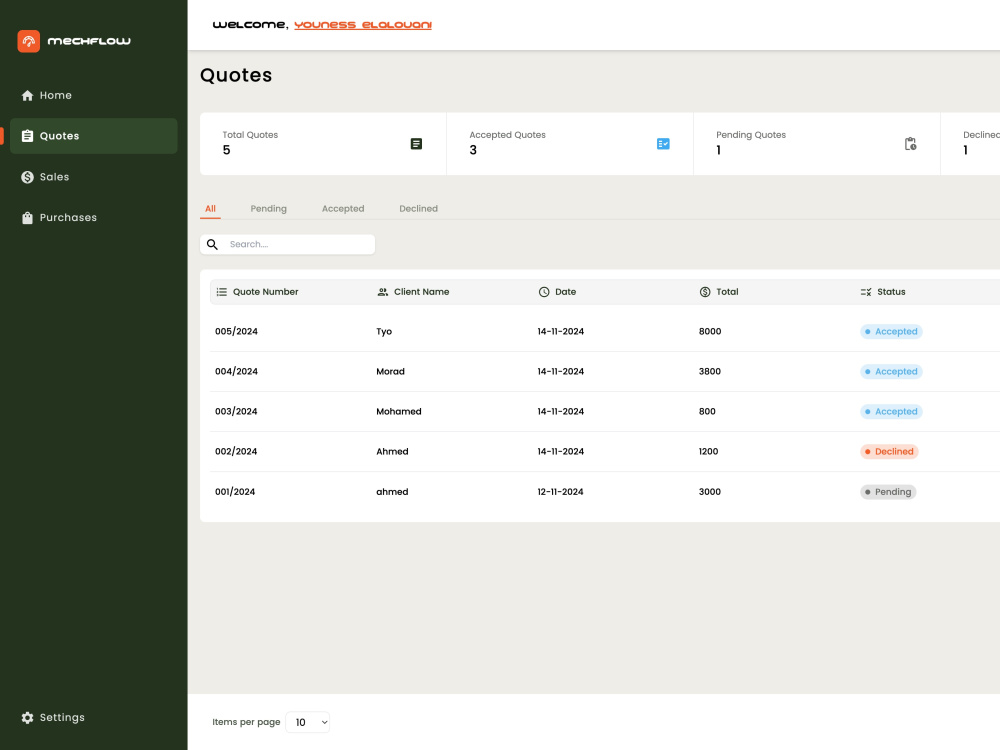Click the Accepted Quotes card
This screenshot has height=750, width=1000.
pyautogui.click(x=570, y=144)
